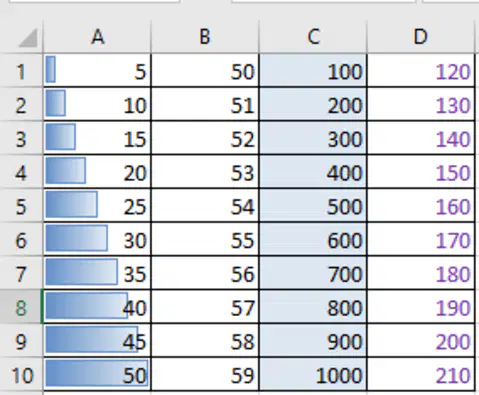Screen dimensions: 479x395
Task: Click cell A10 with full data bar
Action: (97, 374)
